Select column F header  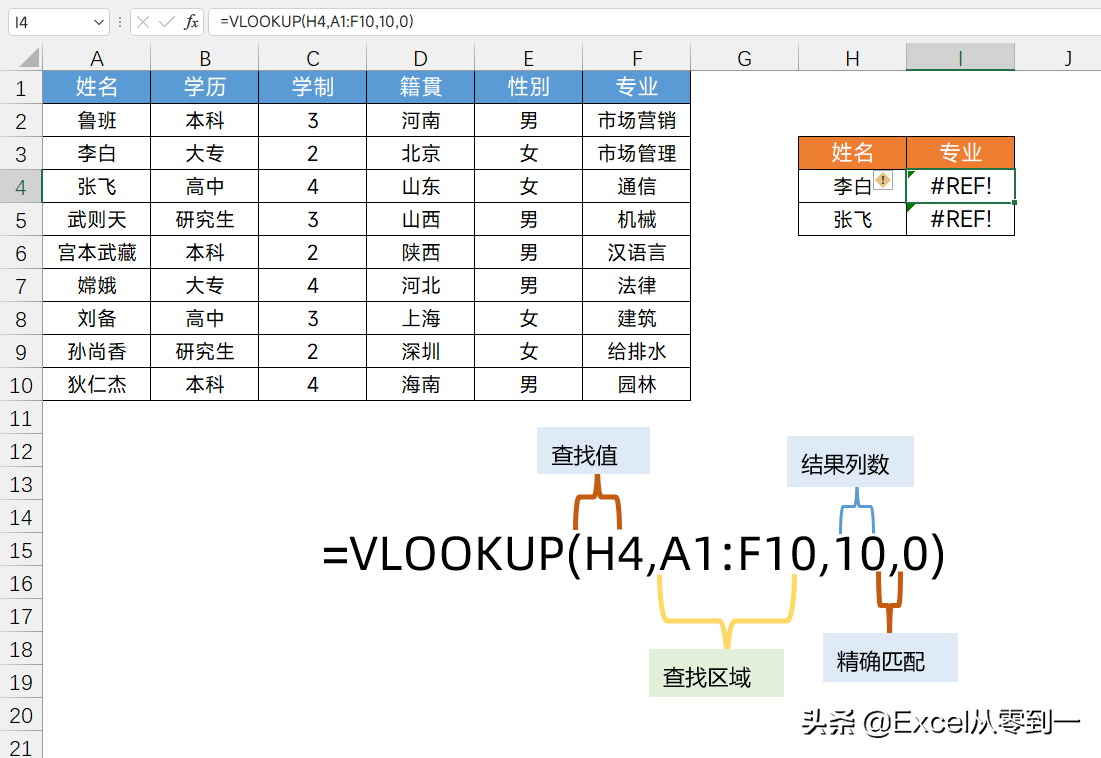[x=637, y=58]
